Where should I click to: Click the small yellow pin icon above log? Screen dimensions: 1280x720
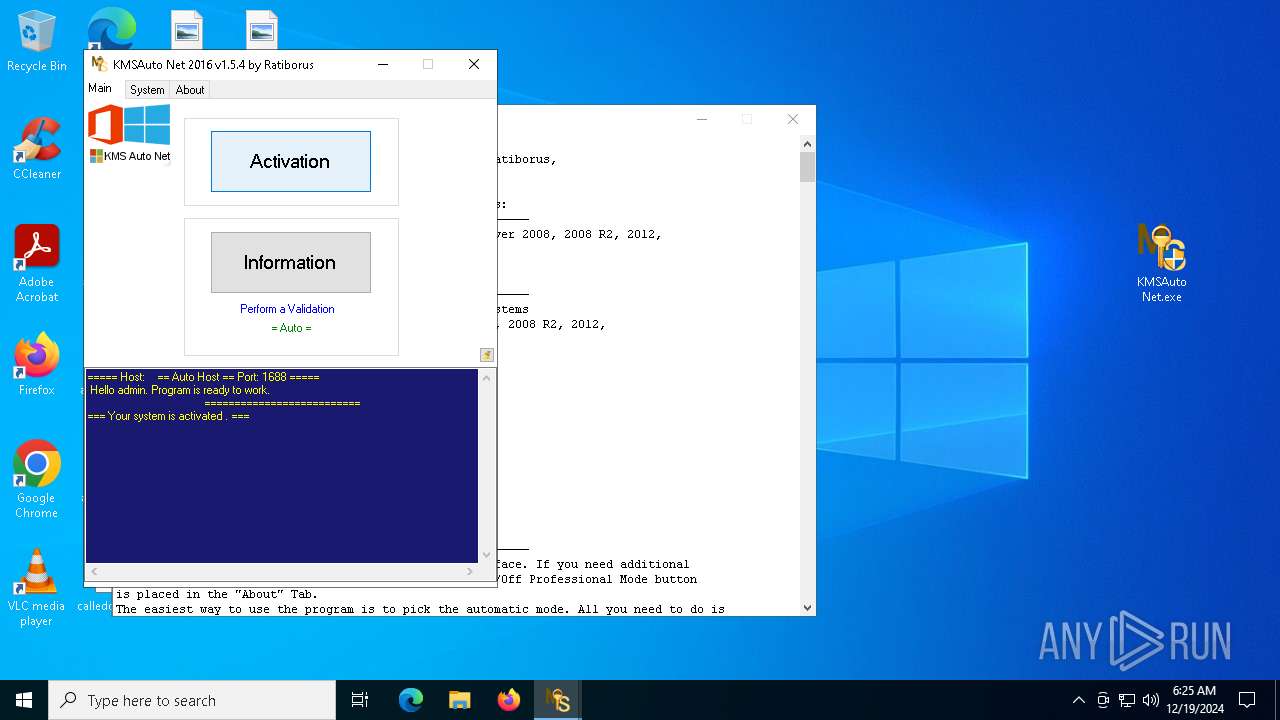click(x=487, y=355)
